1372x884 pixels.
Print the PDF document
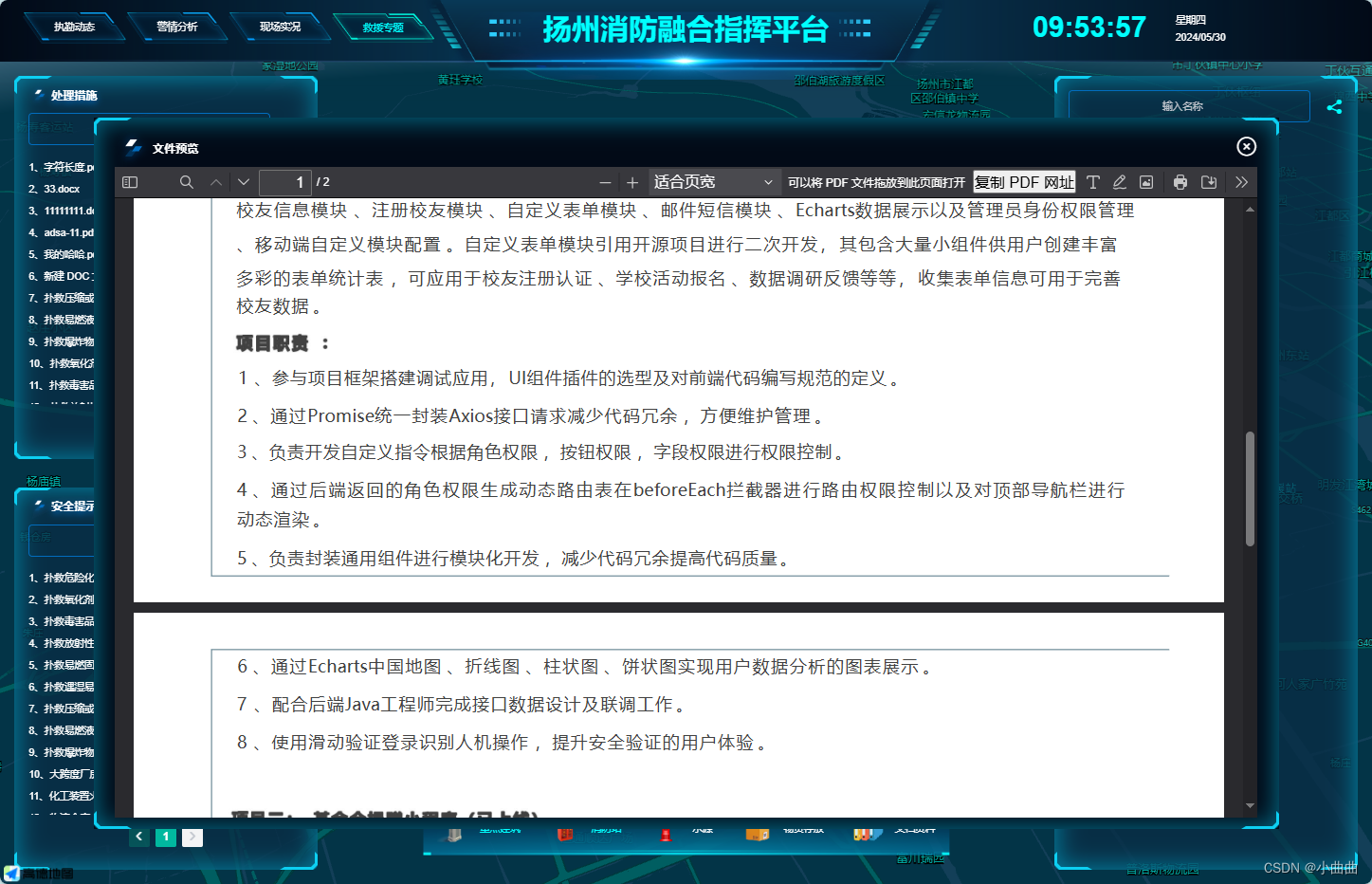1180,182
